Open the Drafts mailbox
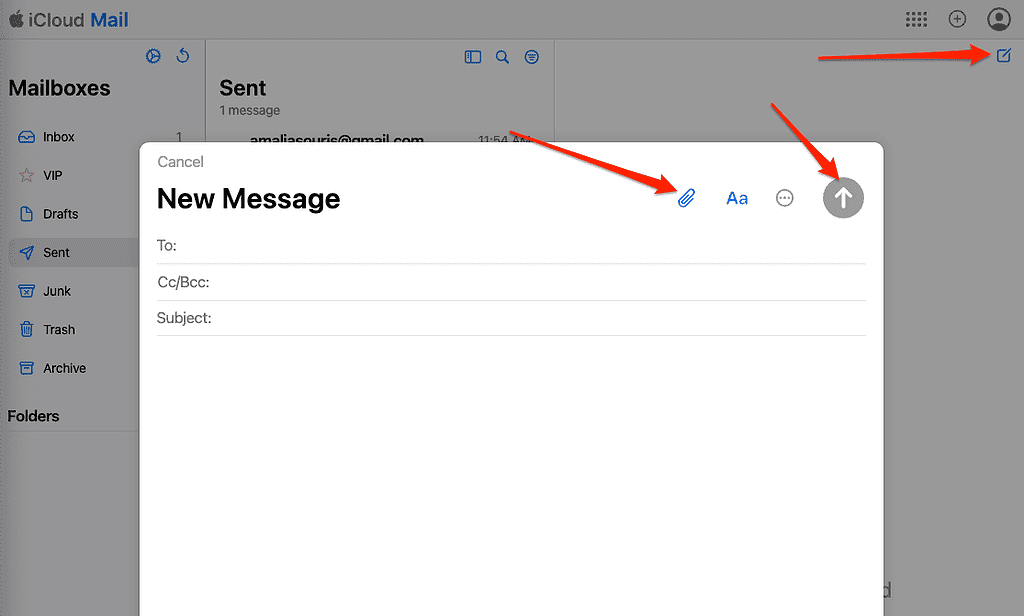Screen dimensions: 1024x616 (60, 214)
